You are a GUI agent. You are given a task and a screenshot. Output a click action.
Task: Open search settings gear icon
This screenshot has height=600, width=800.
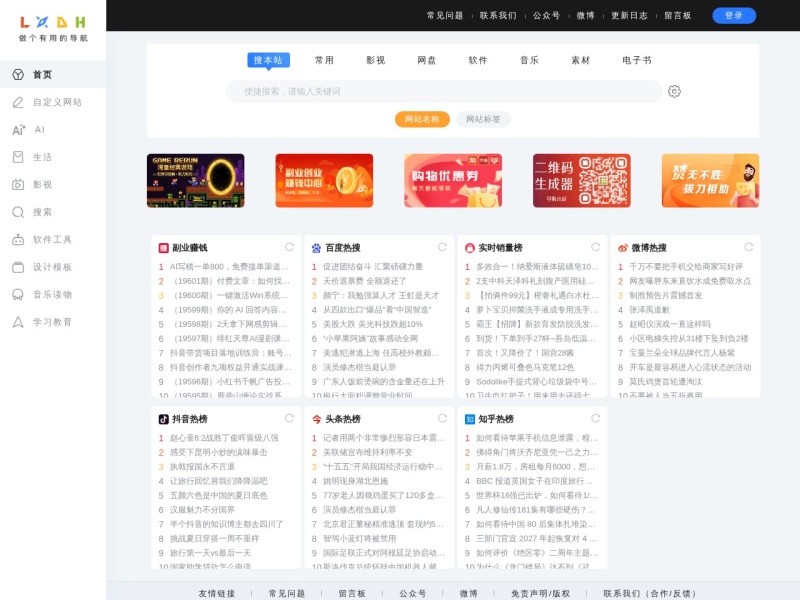coord(674,91)
